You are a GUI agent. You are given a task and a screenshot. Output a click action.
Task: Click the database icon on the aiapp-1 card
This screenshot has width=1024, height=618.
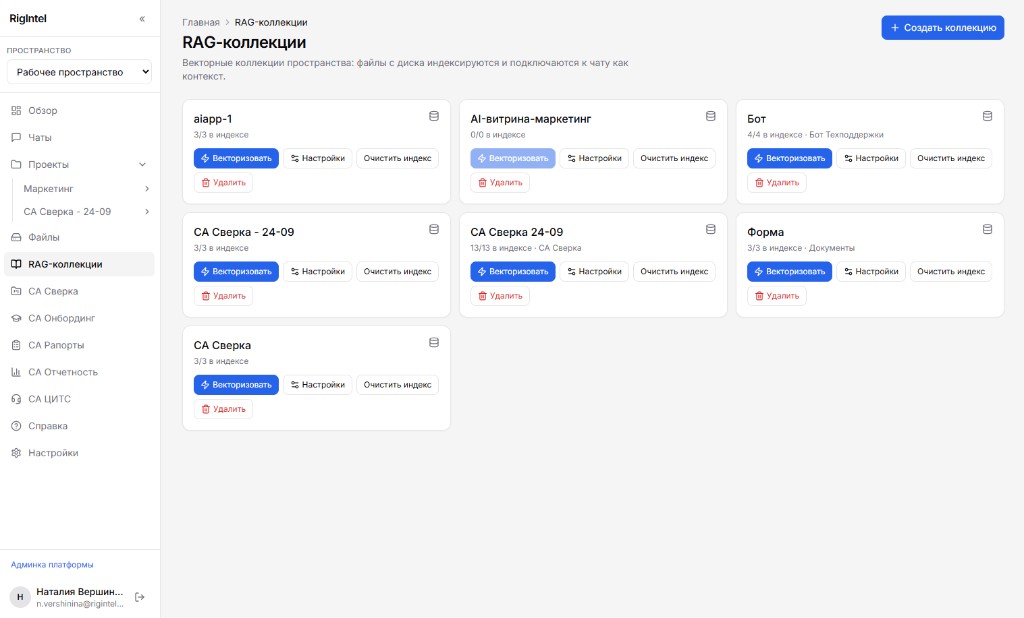coord(434,116)
